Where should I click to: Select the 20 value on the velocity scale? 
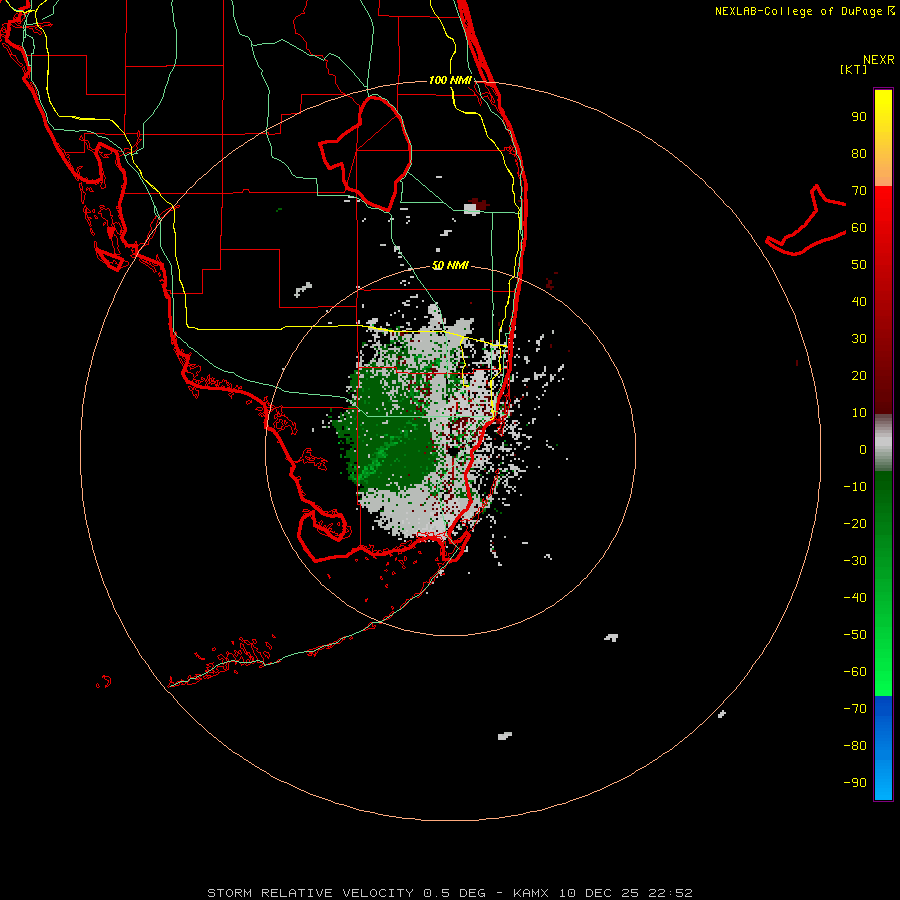[x=859, y=376]
